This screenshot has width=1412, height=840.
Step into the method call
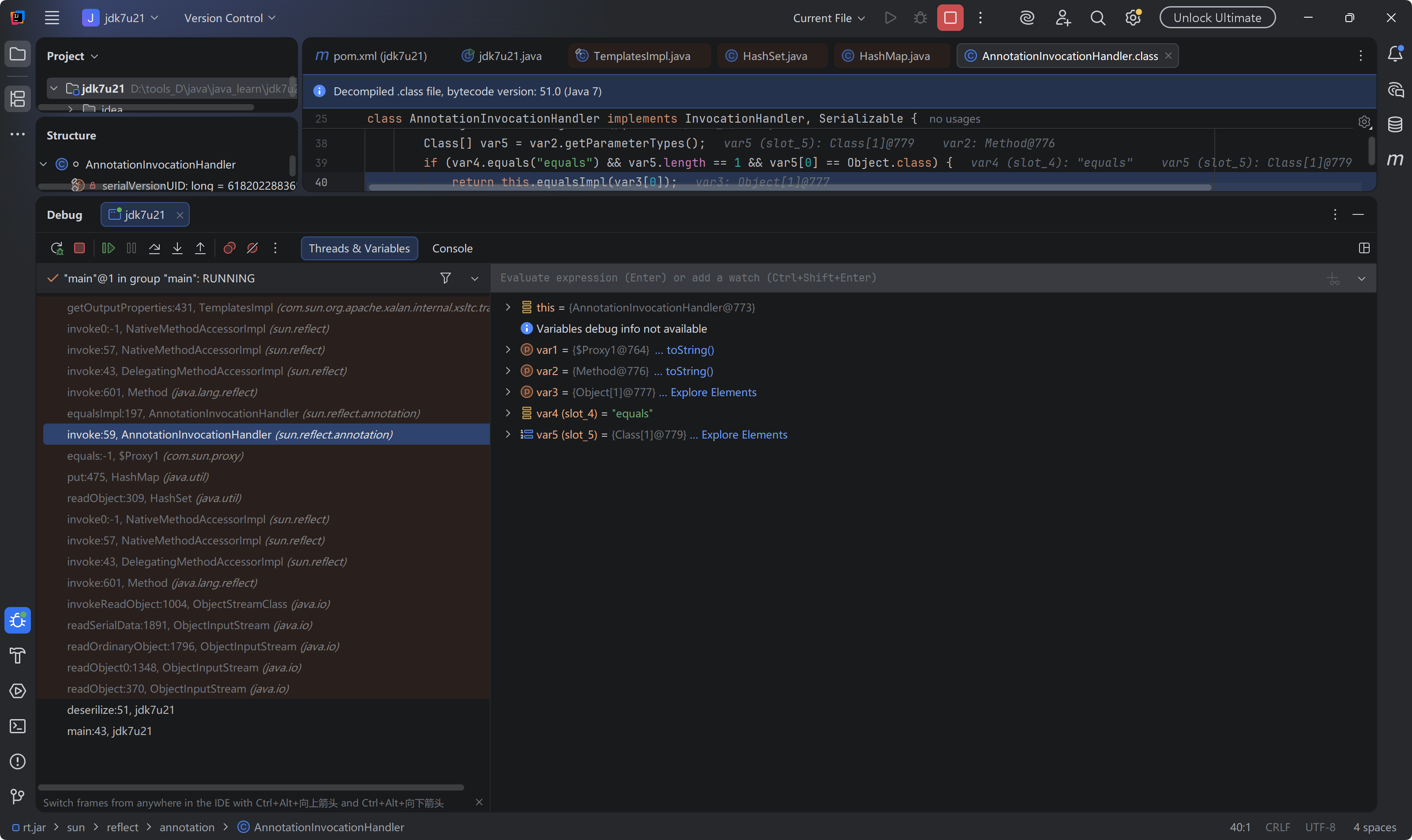(x=177, y=248)
